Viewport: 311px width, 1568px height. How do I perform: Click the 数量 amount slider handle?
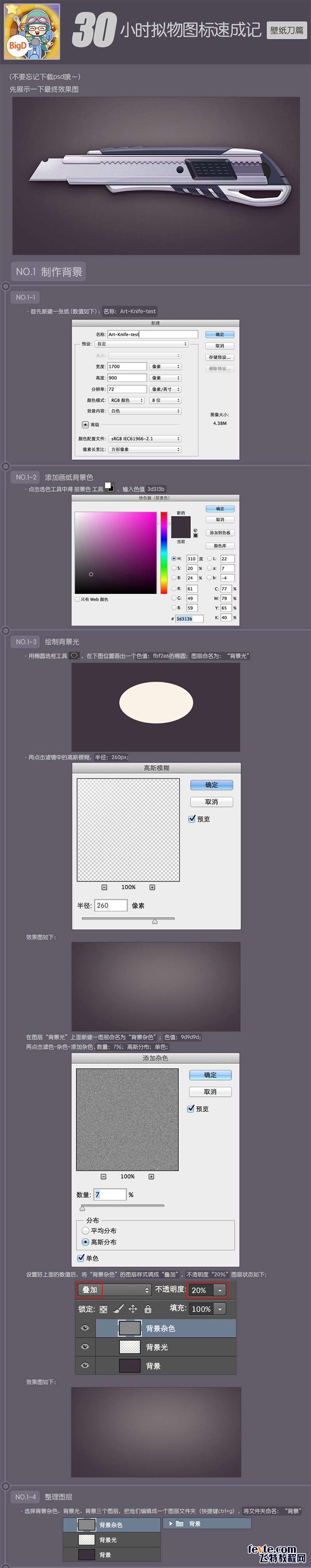[82, 1208]
